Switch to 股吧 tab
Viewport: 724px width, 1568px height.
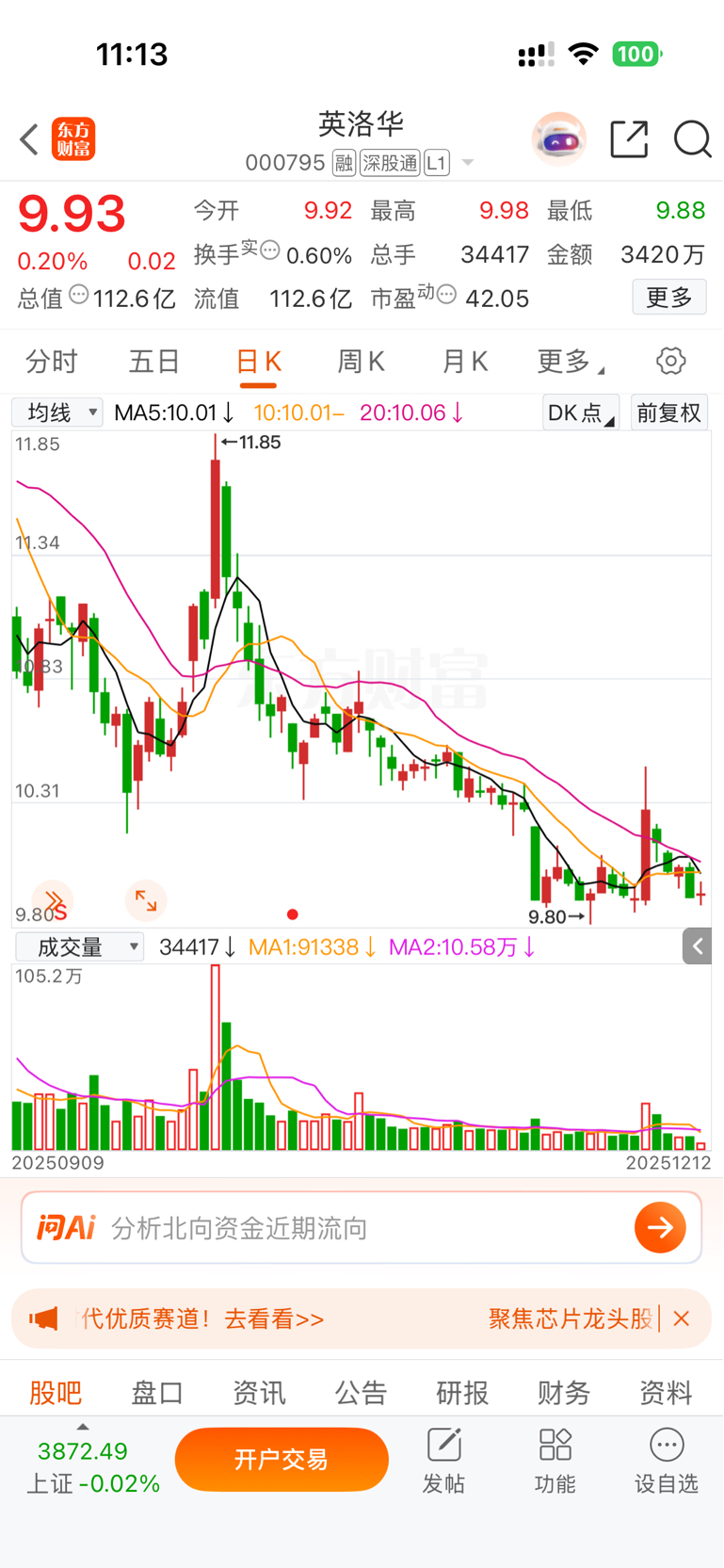56,1392
